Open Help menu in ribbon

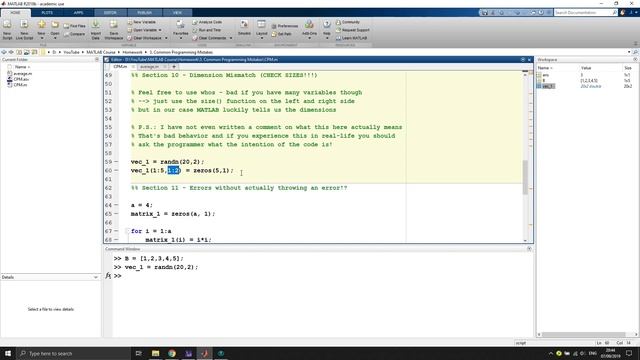327,30
